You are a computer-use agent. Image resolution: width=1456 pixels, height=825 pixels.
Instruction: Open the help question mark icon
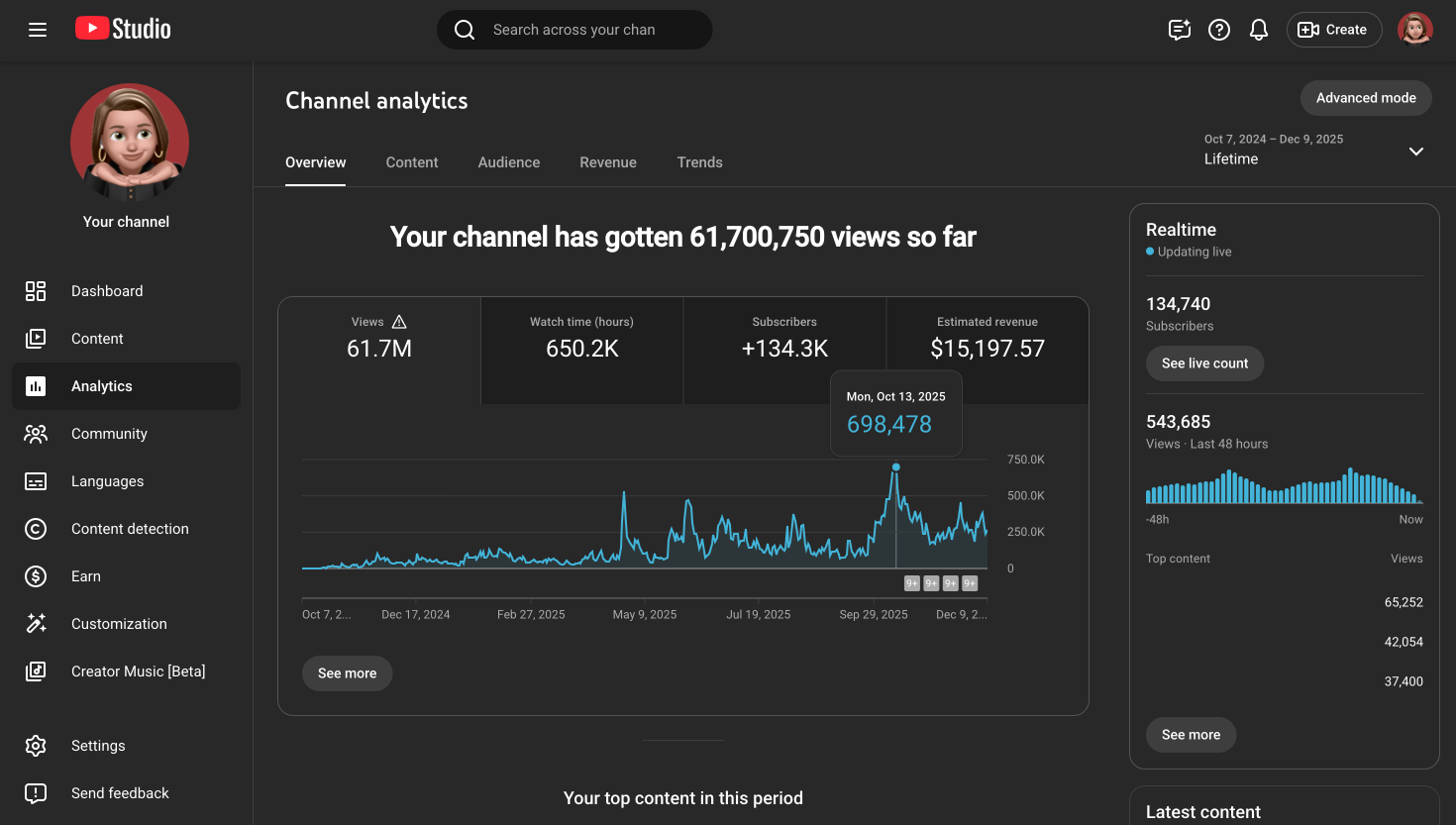click(x=1219, y=30)
